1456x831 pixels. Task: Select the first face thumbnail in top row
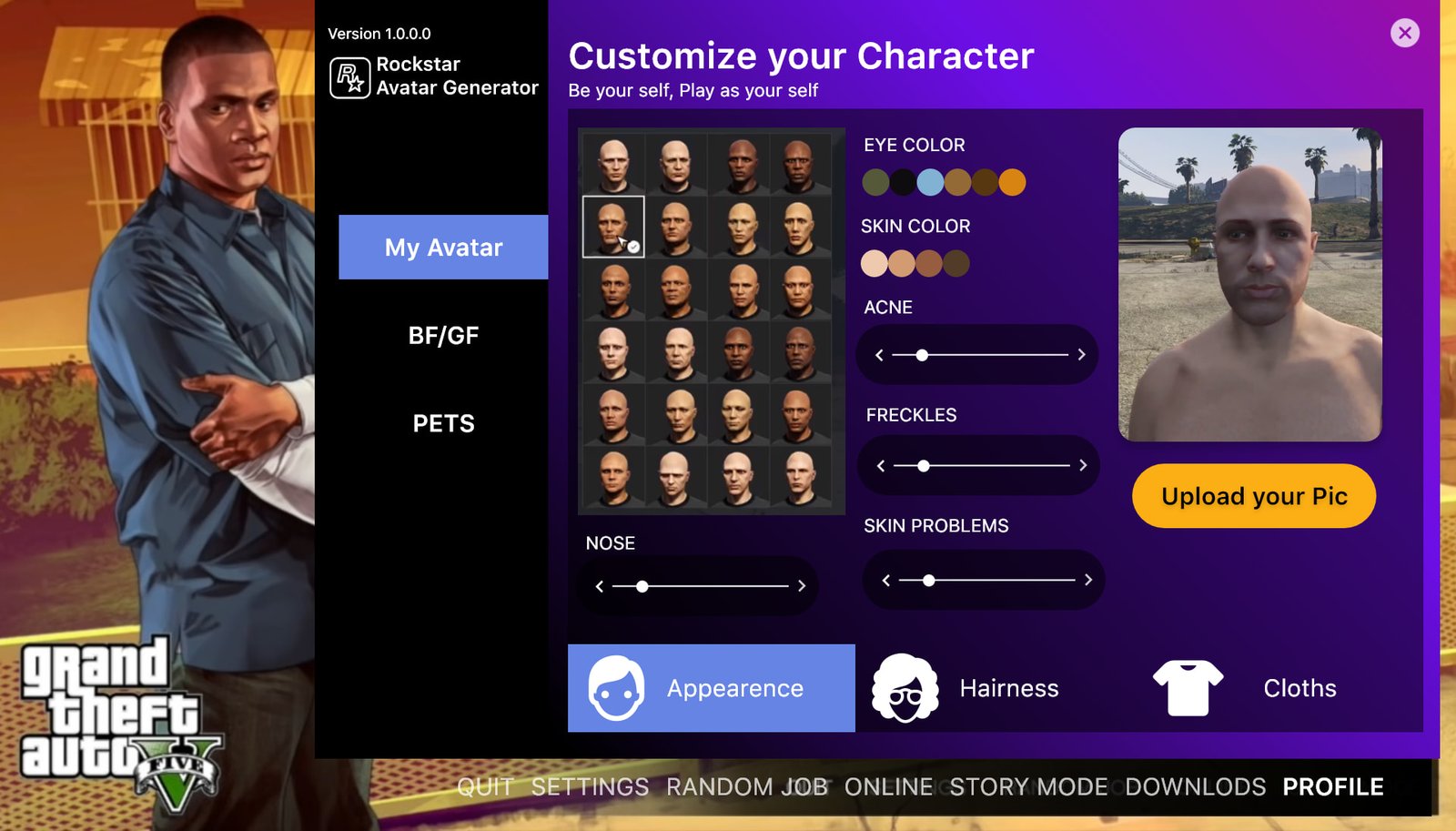(613, 165)
